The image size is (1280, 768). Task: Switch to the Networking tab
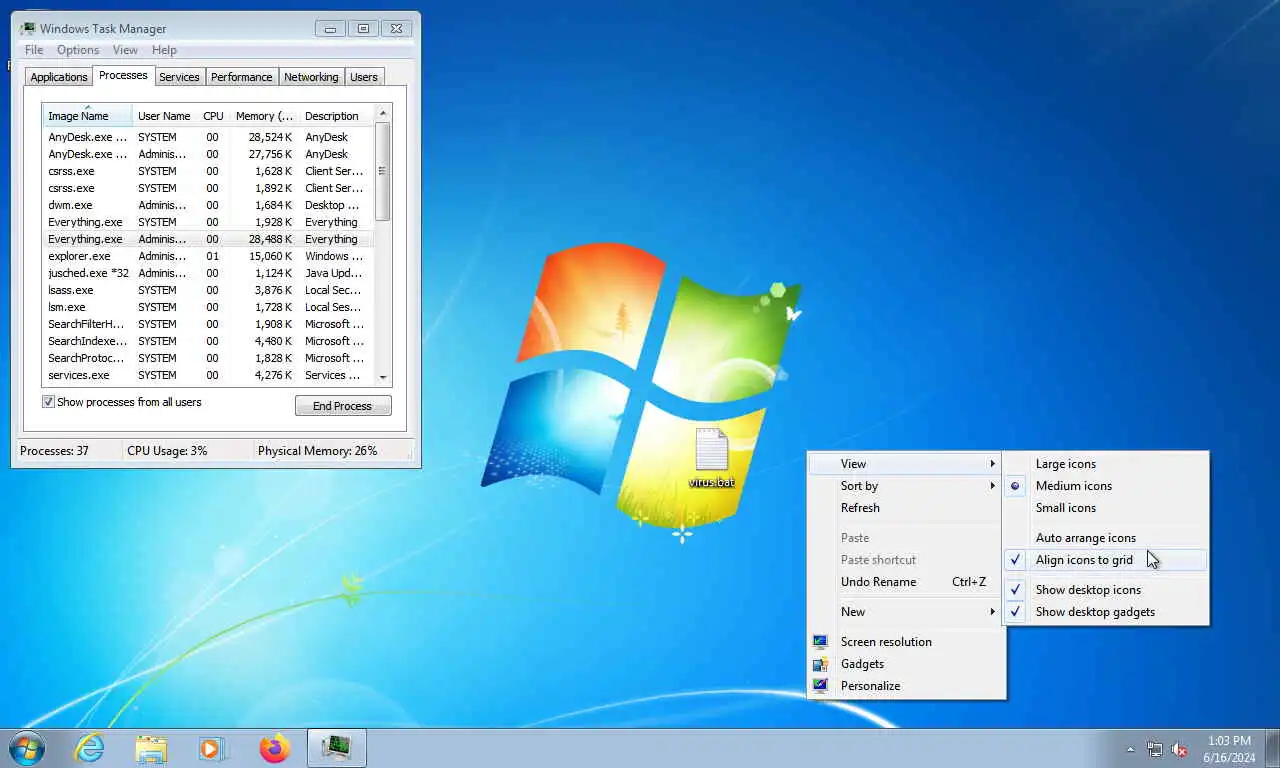311,77
